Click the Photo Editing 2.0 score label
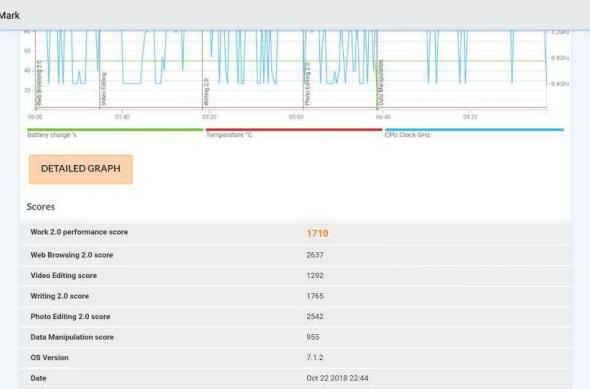 tap(70, 317)
